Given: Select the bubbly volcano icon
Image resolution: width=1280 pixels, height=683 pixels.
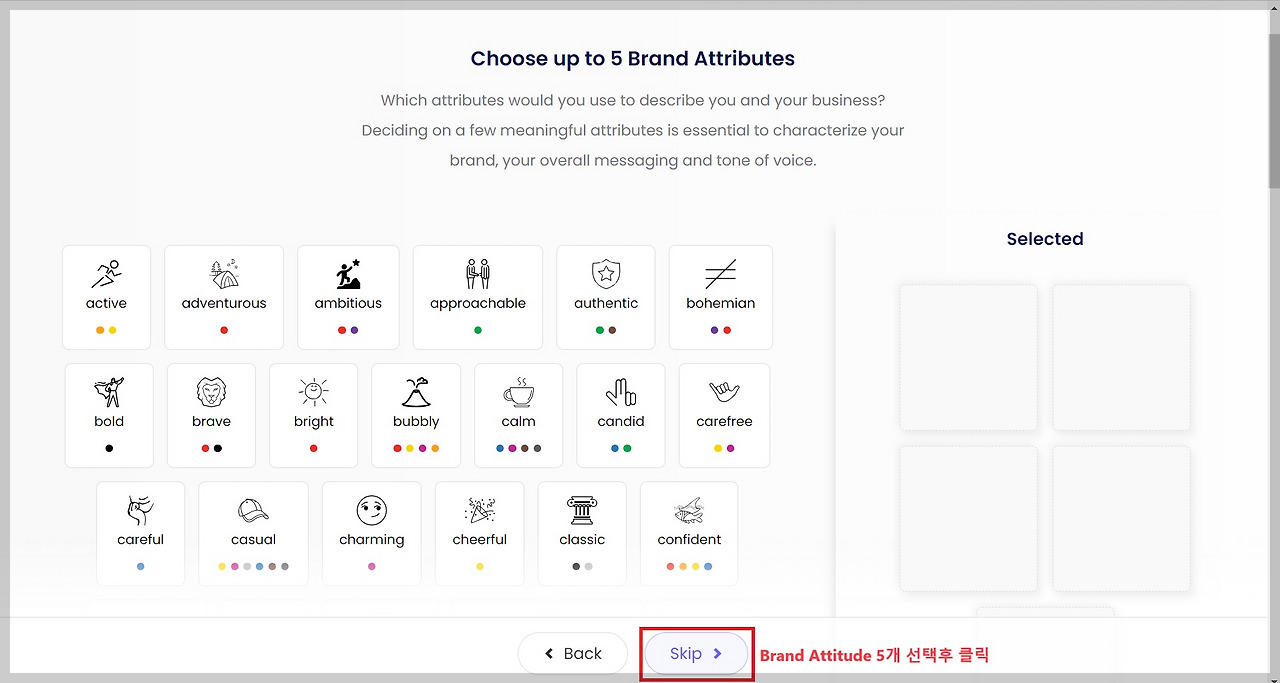Looking at the screenshot, I should click(416, 391).
